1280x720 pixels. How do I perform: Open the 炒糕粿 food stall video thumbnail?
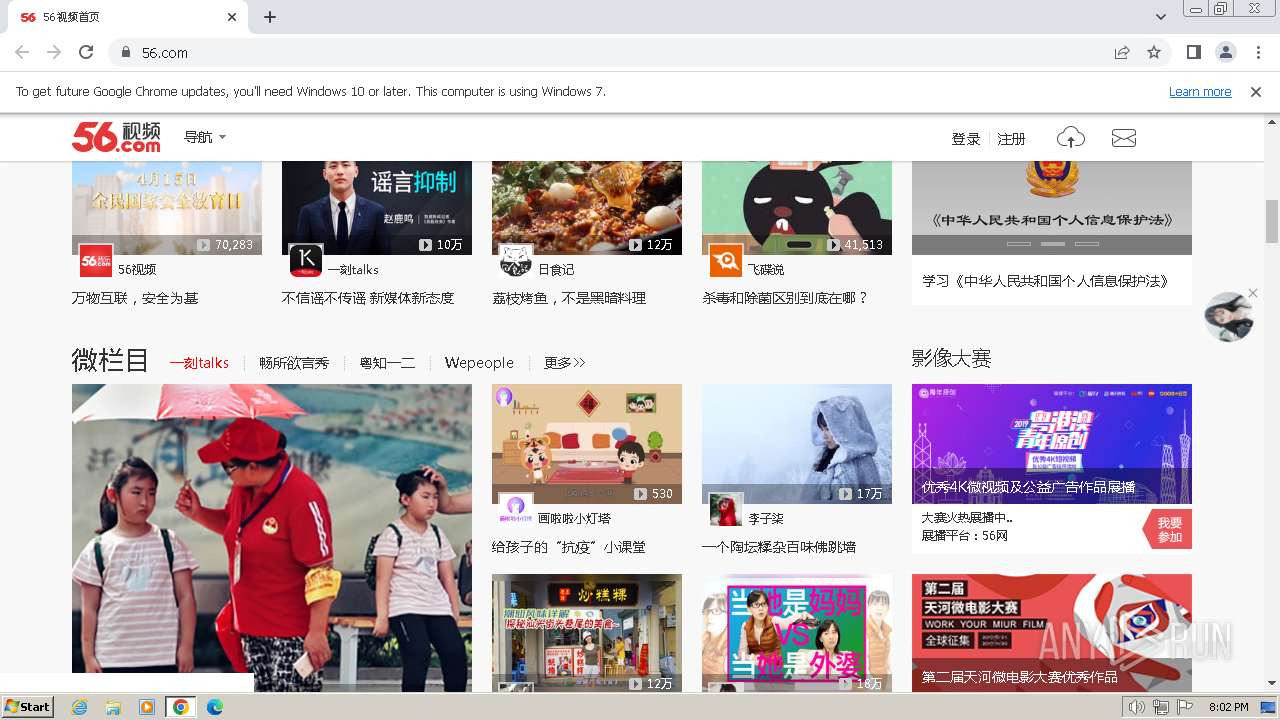pyautogui.click(x=587, y=632)
